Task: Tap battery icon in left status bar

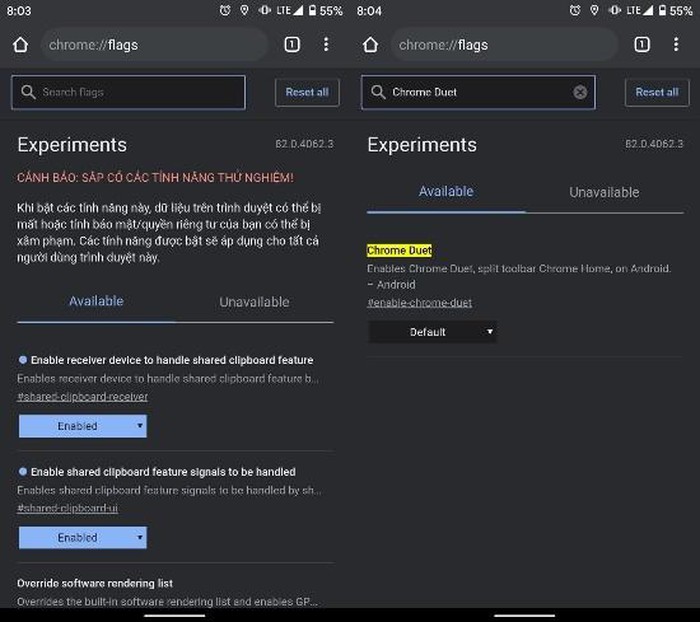Action: 312,10
